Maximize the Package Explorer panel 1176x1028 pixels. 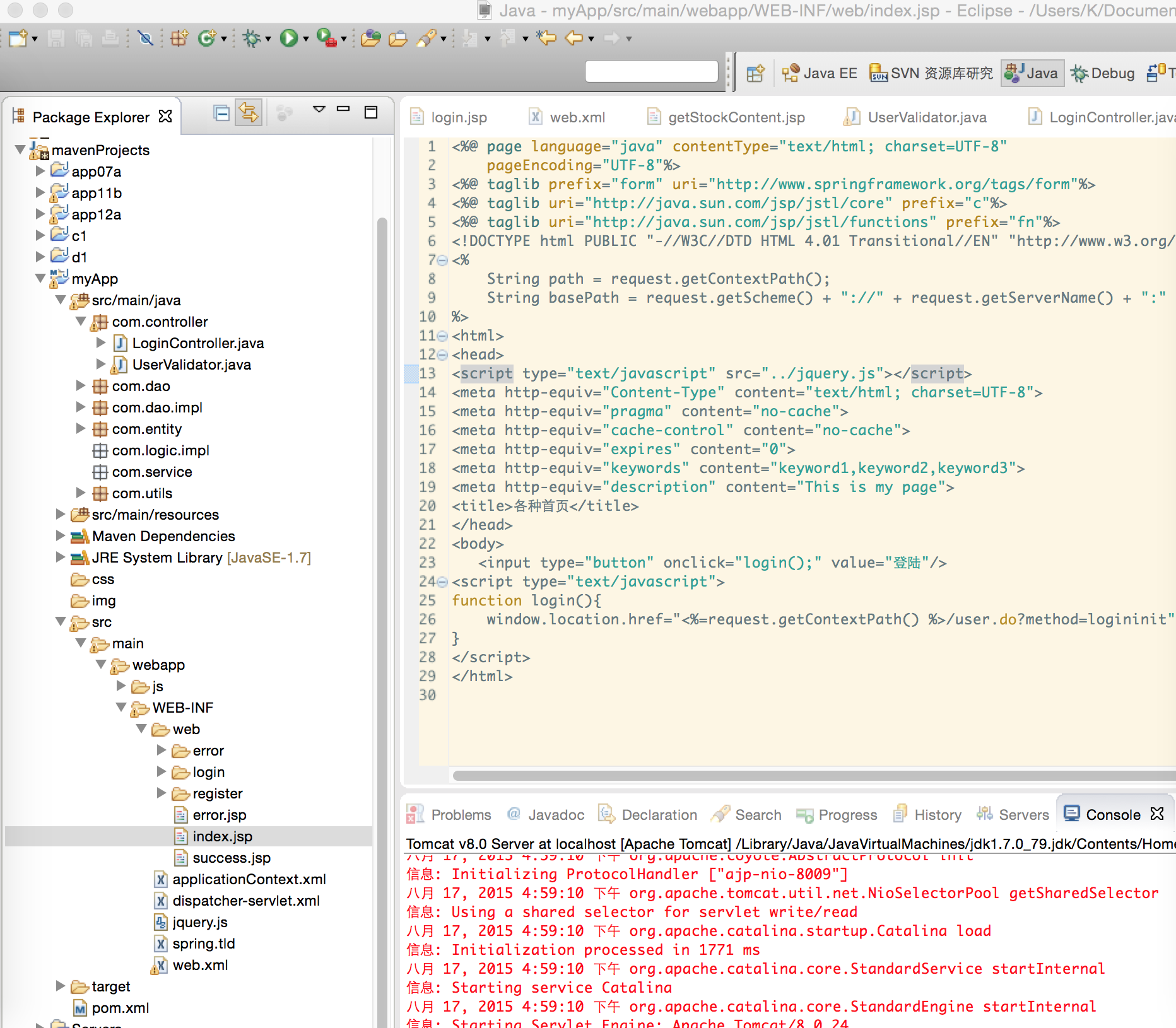371,112
